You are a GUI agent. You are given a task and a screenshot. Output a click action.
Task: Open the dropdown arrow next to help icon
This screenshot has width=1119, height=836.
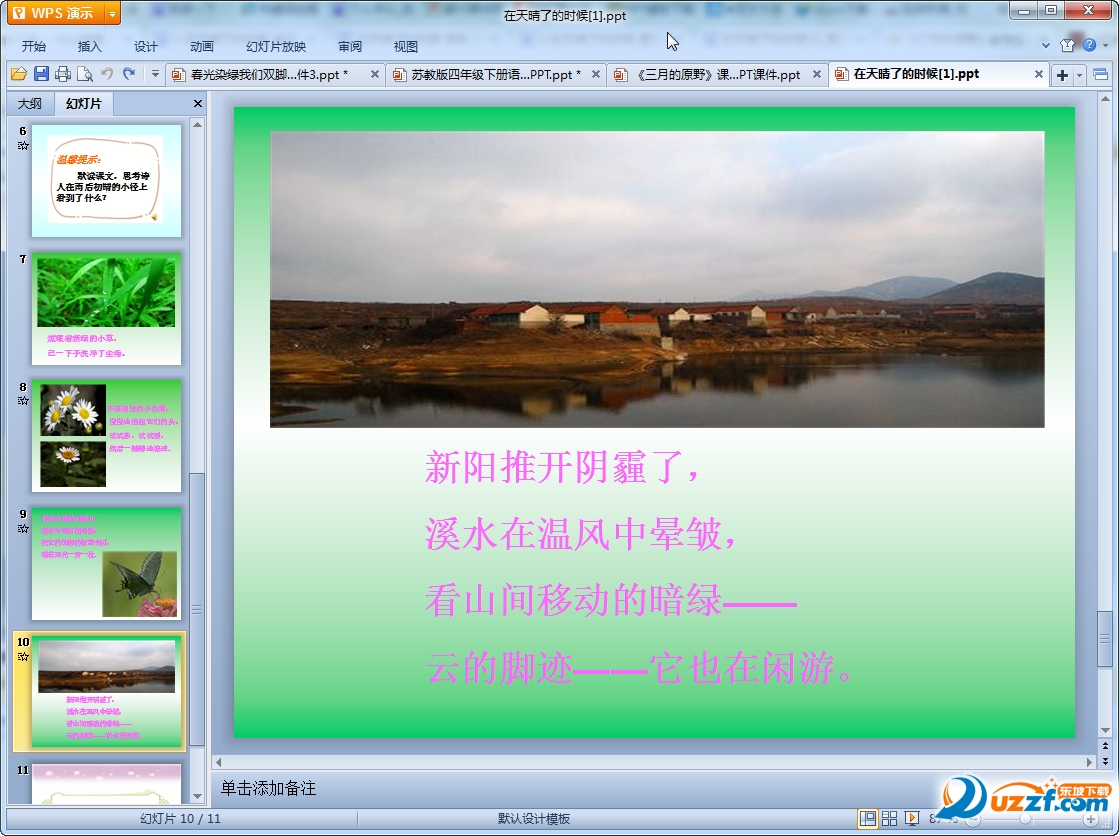coord(1105,46)
